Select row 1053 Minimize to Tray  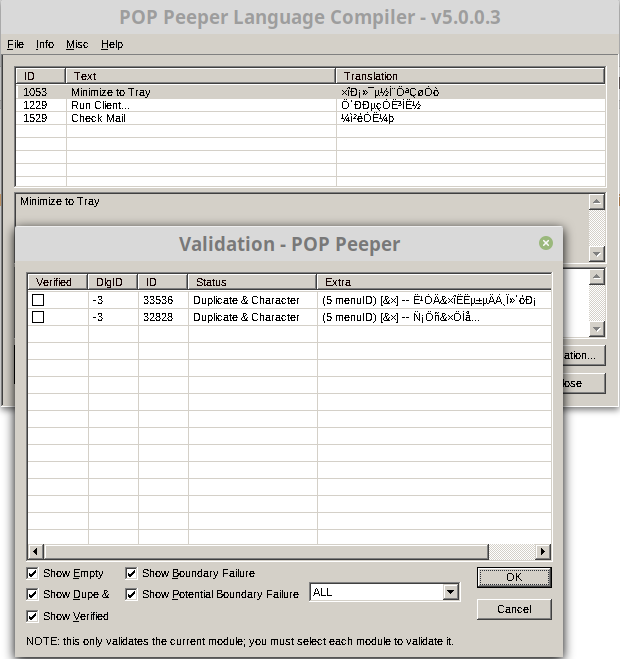point(311,92)
